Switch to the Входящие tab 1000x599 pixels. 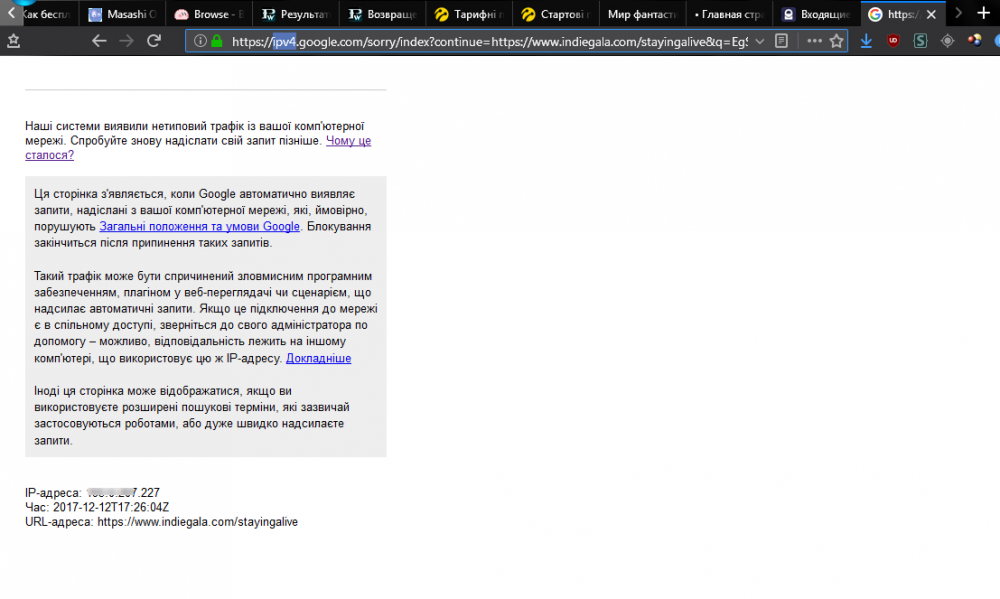tap(816, 14)
